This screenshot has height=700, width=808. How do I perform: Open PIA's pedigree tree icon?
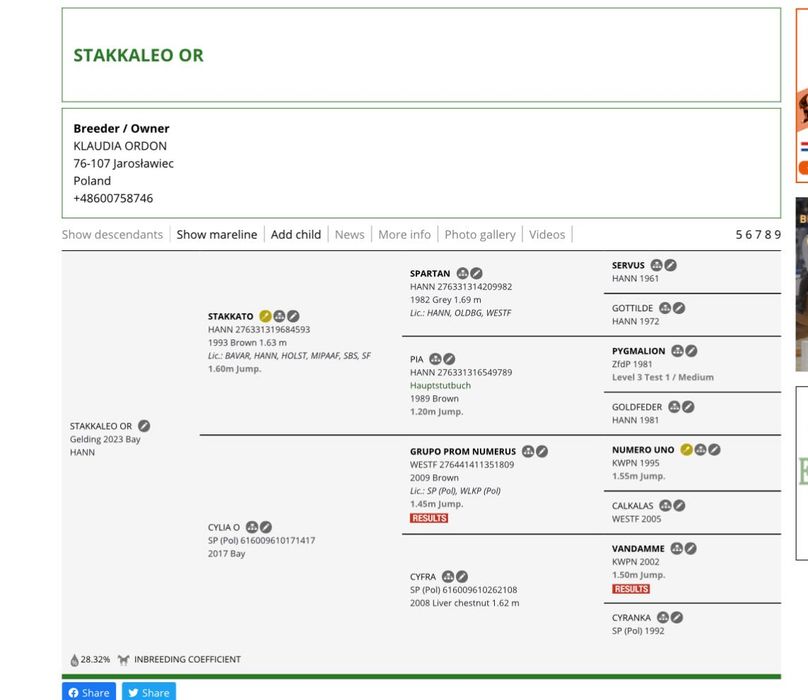(435, 359)
